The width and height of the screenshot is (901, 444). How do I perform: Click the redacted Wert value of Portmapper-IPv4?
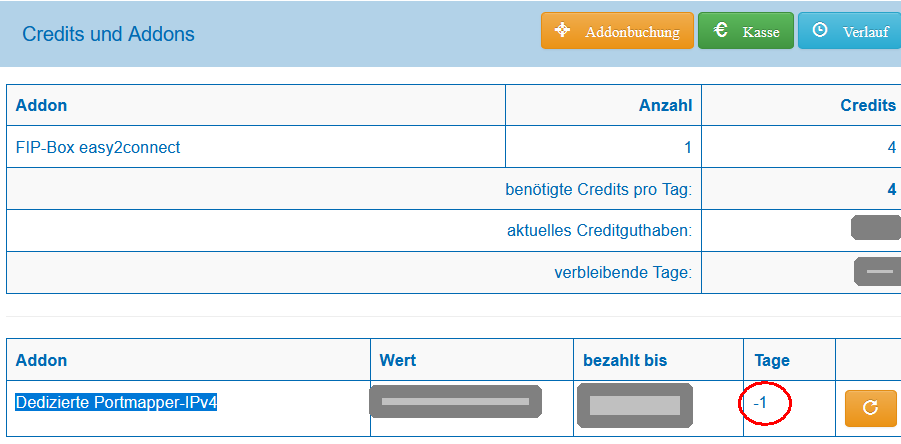(456, 401)
